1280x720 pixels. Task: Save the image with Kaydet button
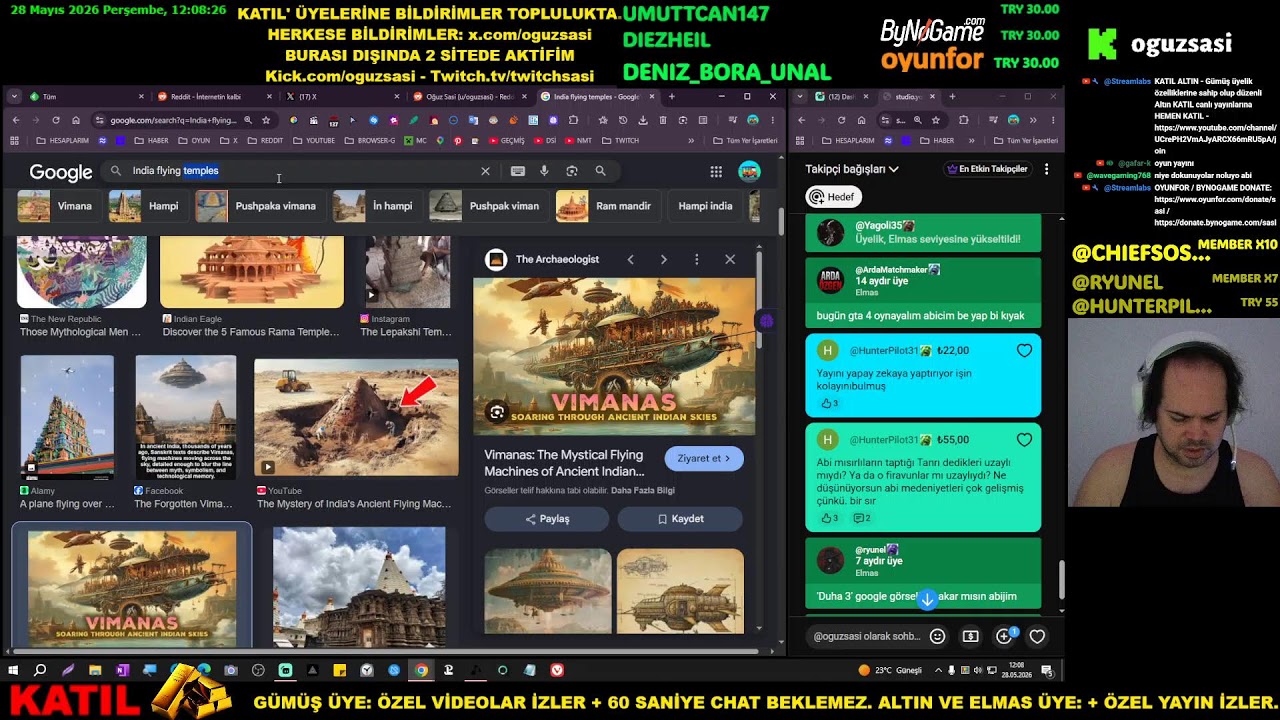pos(680,519)
